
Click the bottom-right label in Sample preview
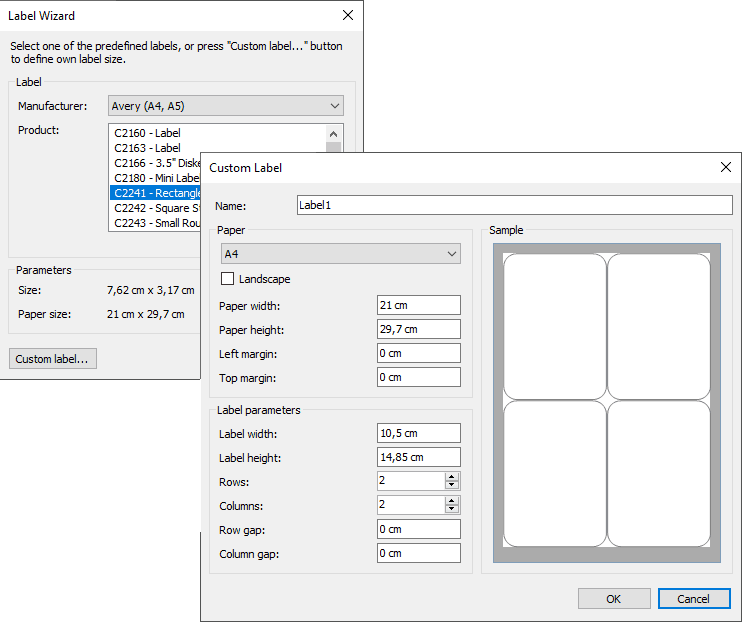coord(659,474)
